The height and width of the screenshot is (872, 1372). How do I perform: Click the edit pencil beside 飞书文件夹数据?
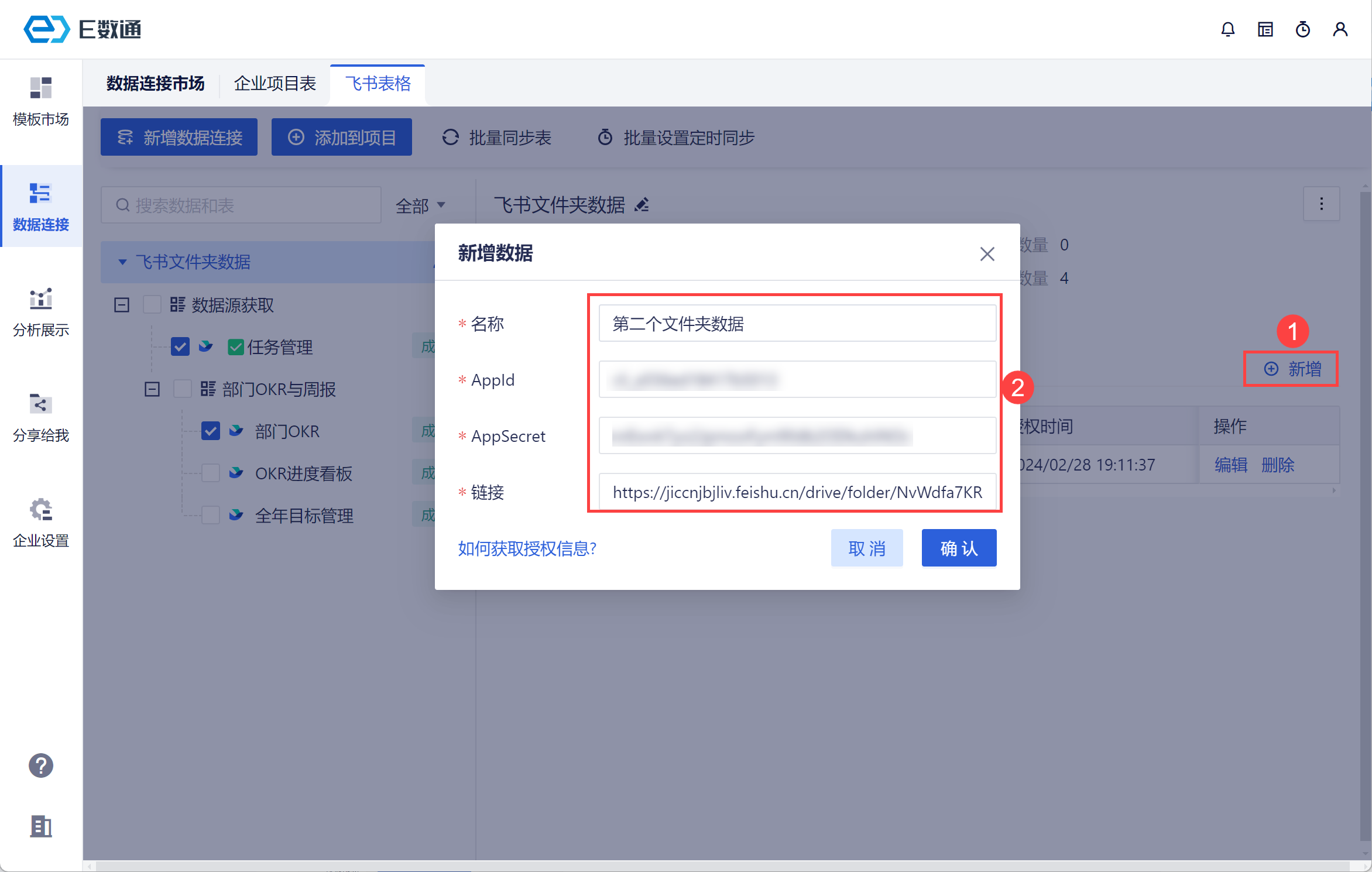point(642,205)
